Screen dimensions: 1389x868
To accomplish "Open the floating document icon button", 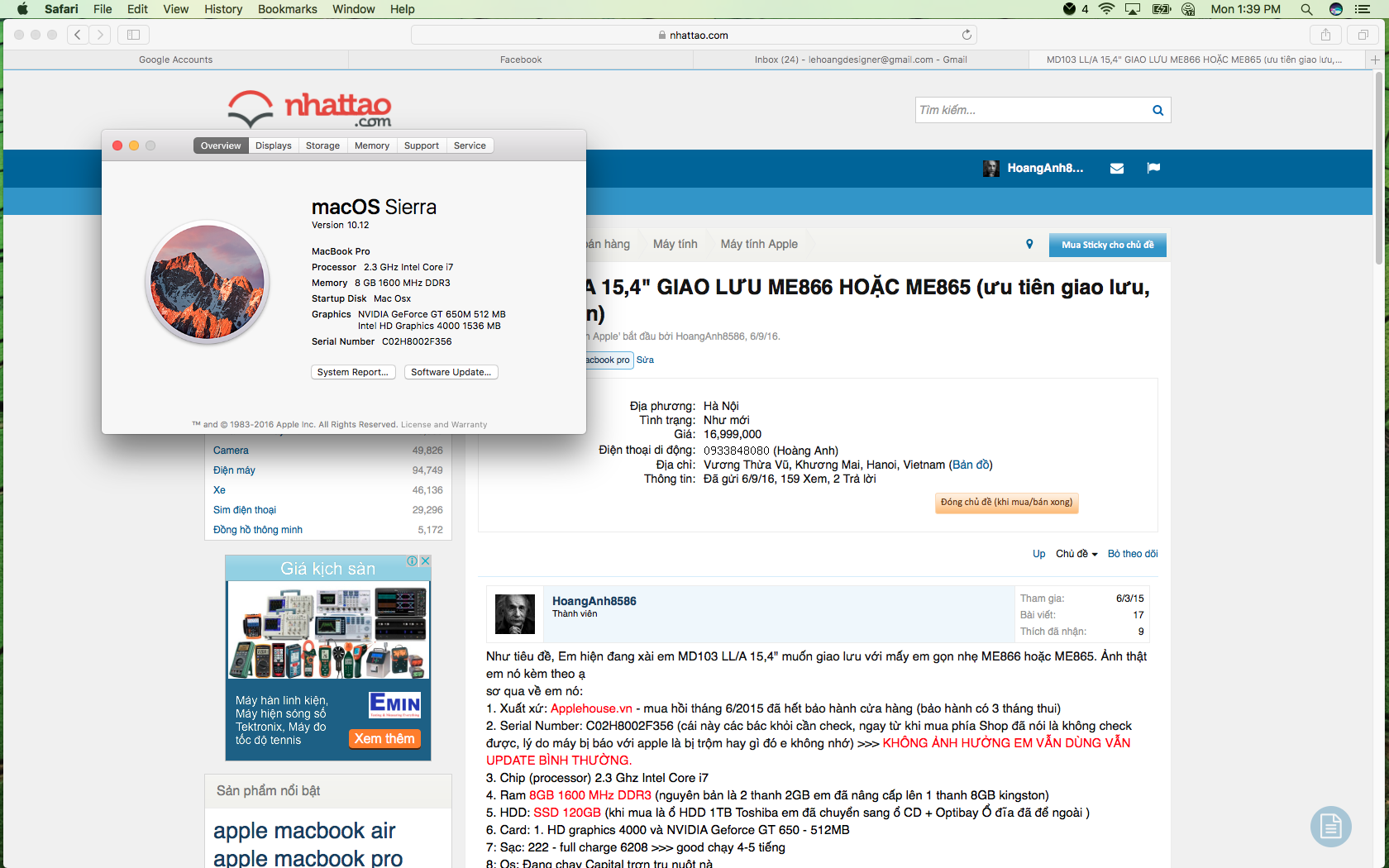I will [x=1330, y=826].
